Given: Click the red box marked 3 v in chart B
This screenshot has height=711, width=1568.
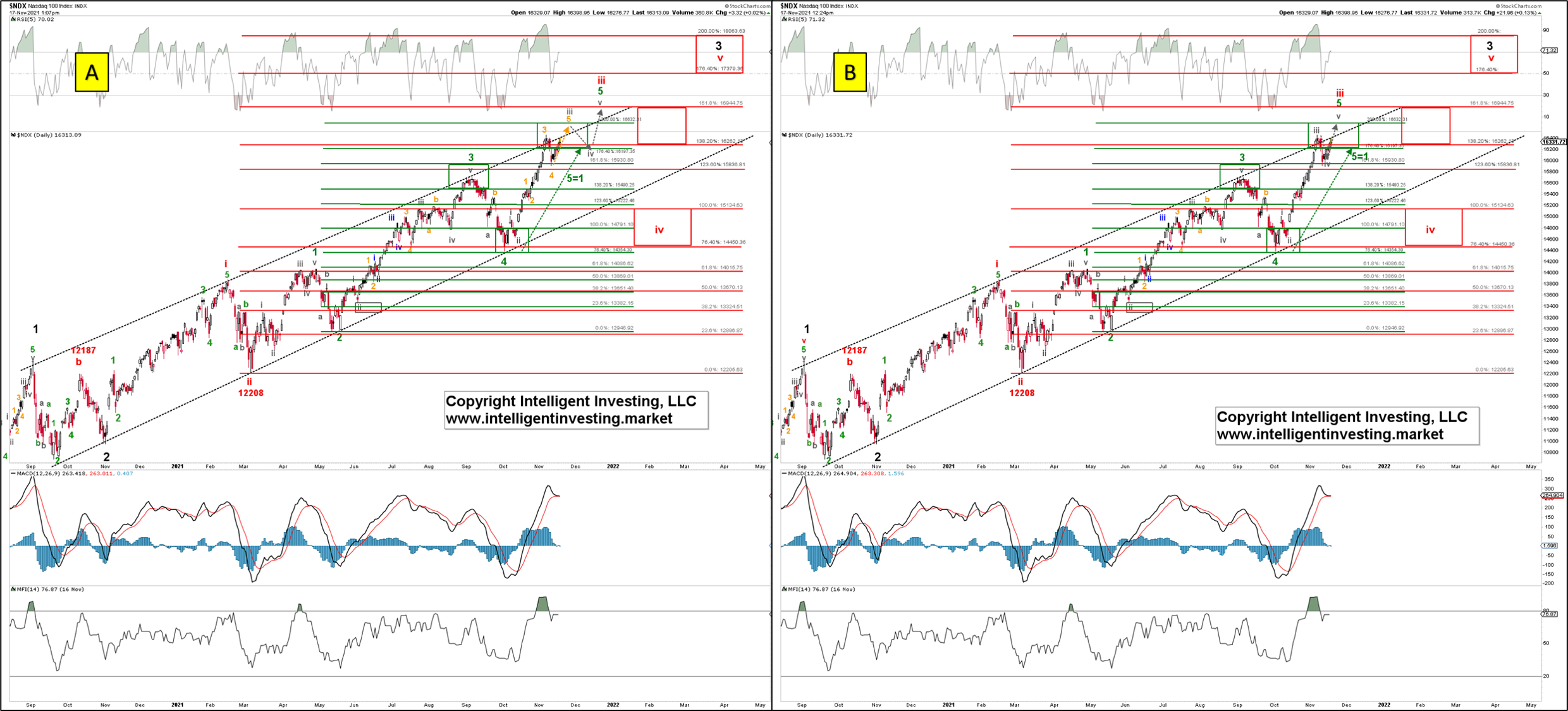Looking at the screenshot, I should click(1493, 54).
